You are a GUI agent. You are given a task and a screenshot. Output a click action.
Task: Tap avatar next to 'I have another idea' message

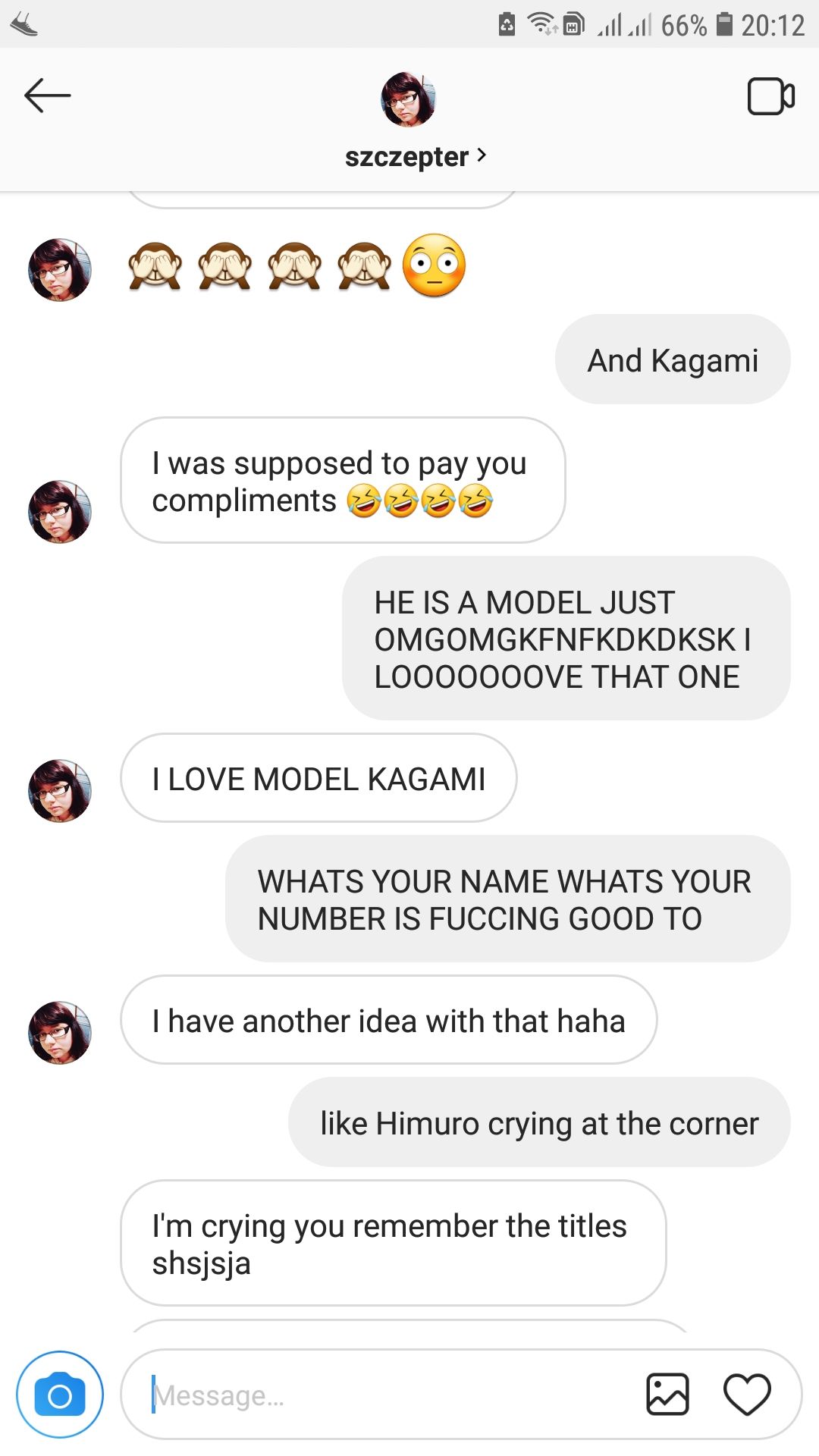[x=60, y=1032]
